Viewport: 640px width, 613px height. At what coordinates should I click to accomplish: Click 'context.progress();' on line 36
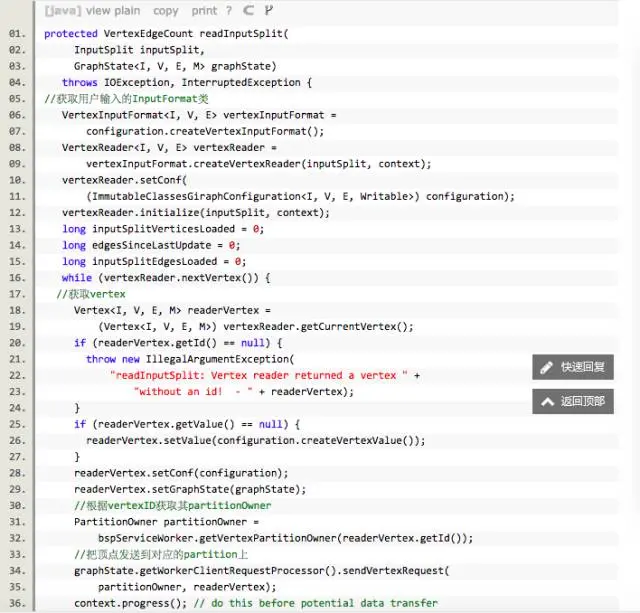pos(130,603)
